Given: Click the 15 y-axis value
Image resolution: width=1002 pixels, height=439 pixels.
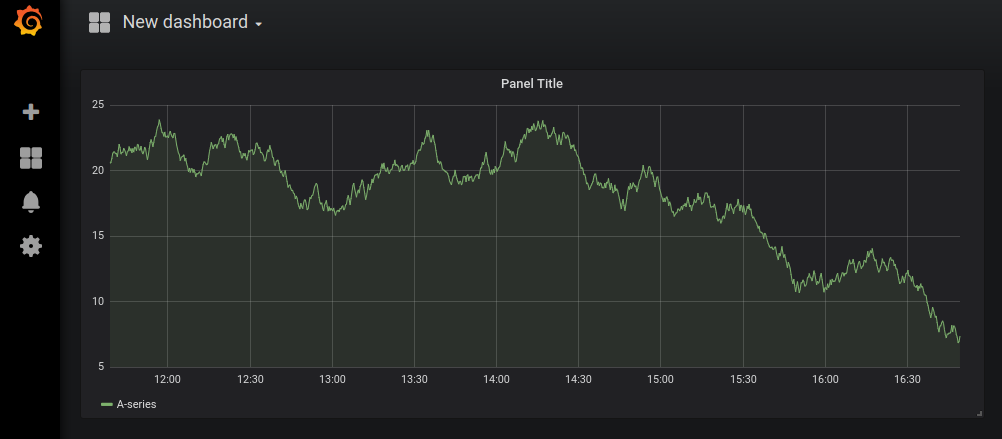Looking at the screenshot, I should [x=98, y=236].
